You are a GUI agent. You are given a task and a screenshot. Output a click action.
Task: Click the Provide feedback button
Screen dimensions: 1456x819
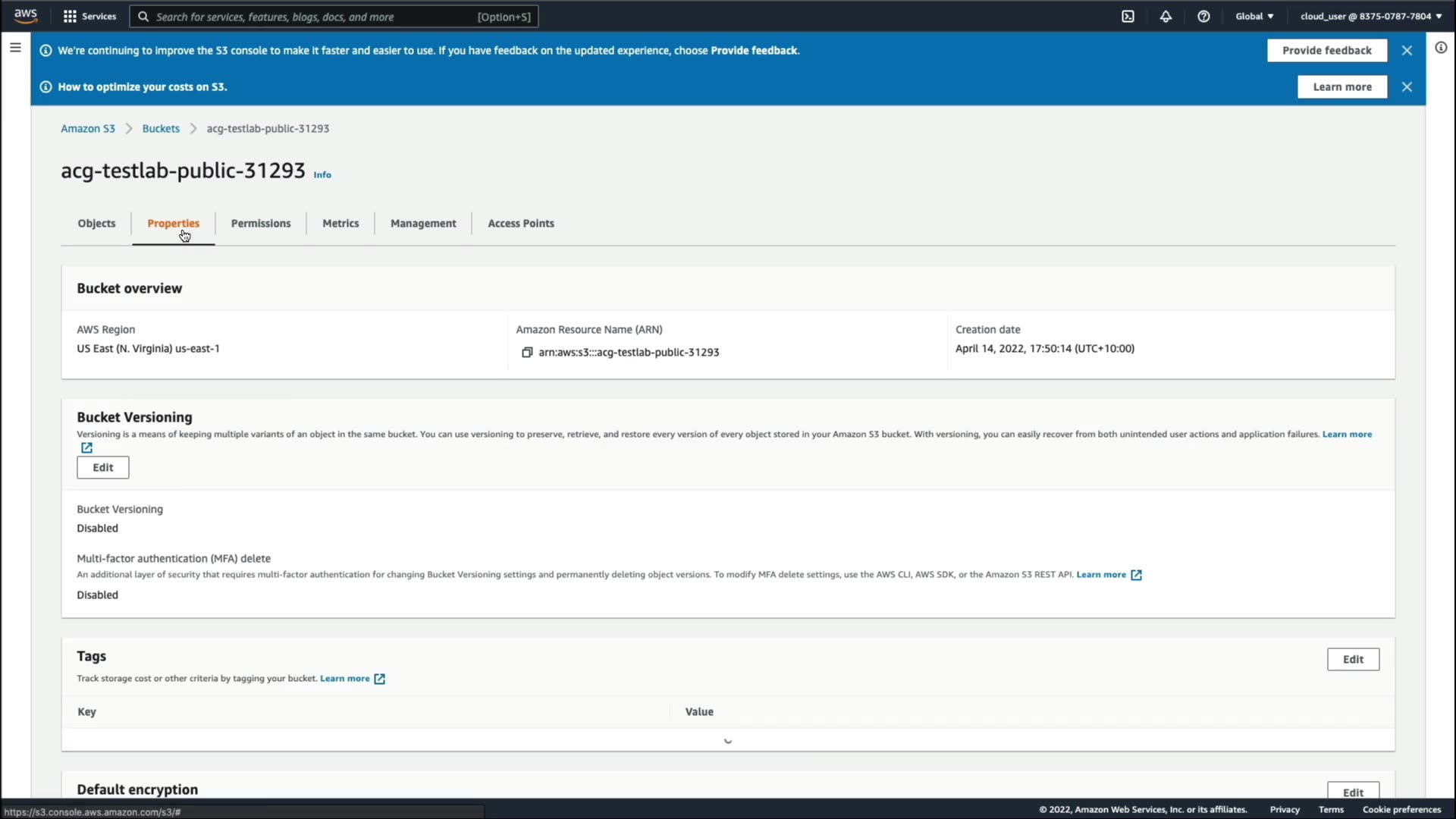point(1326,50)
